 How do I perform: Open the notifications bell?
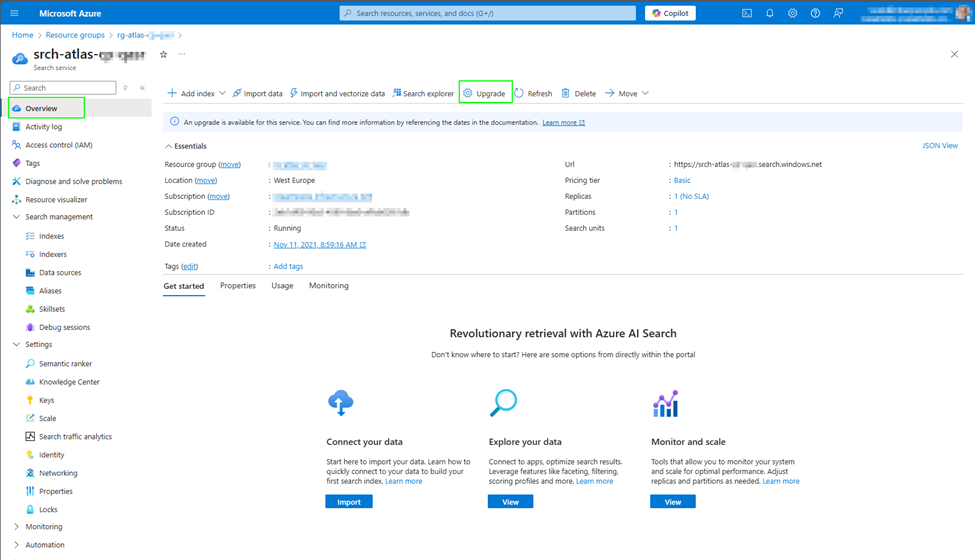pyautogui.click(x=770, y=13)
